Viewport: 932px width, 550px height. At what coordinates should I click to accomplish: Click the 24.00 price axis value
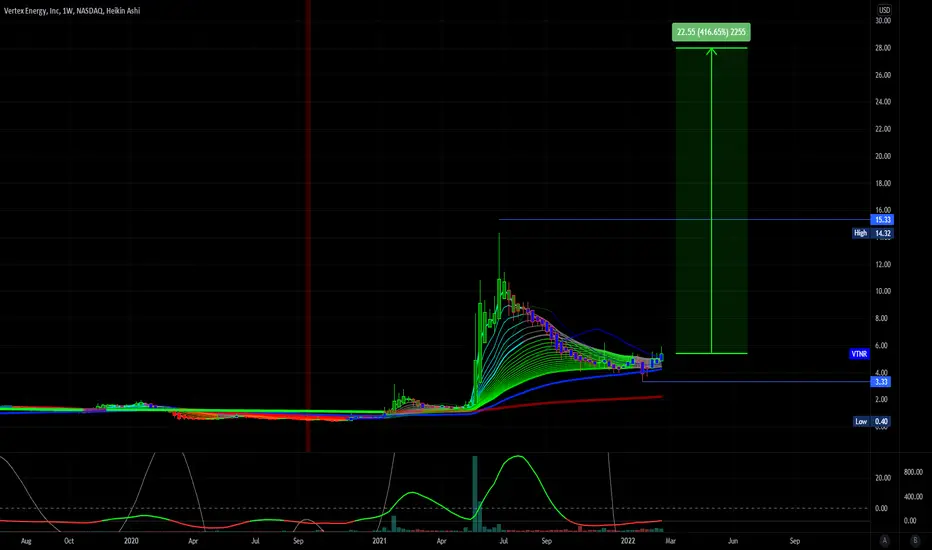click(x=883, y=102)
